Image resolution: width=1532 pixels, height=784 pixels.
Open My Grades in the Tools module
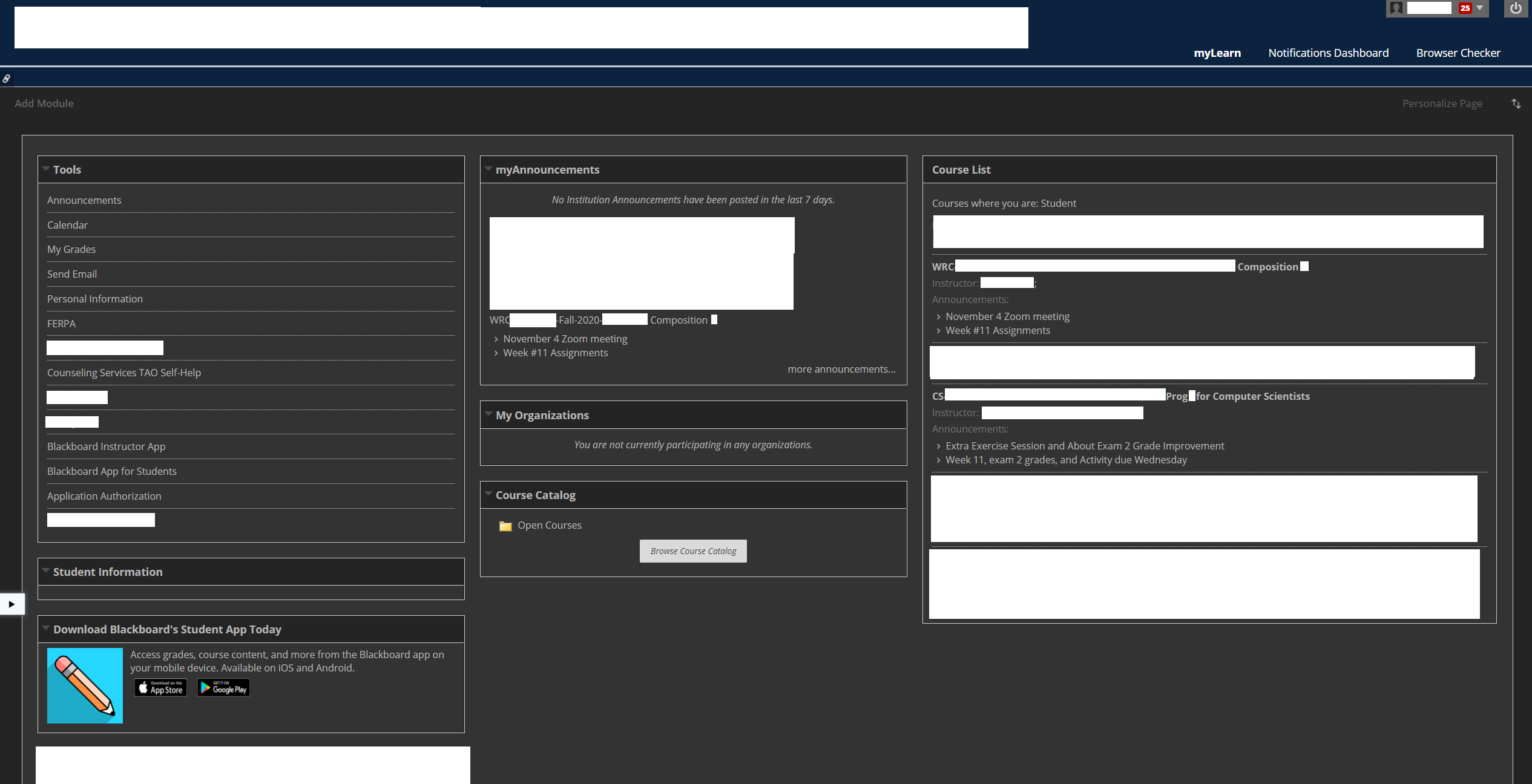coord(71,249)
